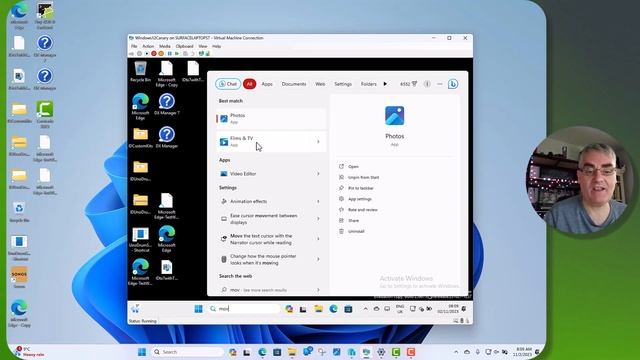This screenshot has width=640, height=360.
Task: Open the Clipboard menu
Action: point(184,46)
